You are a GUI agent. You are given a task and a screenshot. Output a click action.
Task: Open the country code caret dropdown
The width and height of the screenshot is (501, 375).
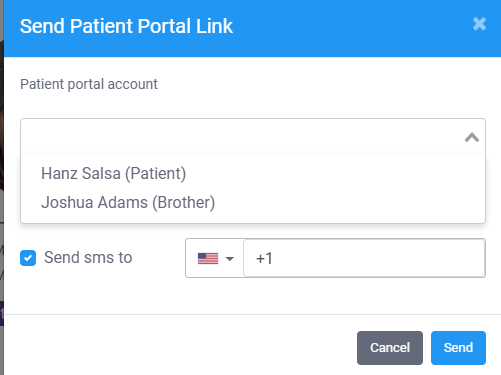tap(230, 258)
